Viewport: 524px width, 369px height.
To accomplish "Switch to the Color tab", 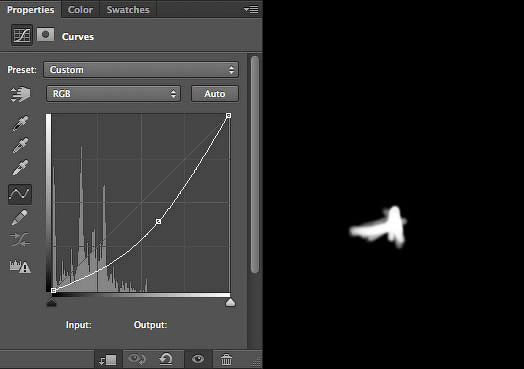I will coord(80,10).
